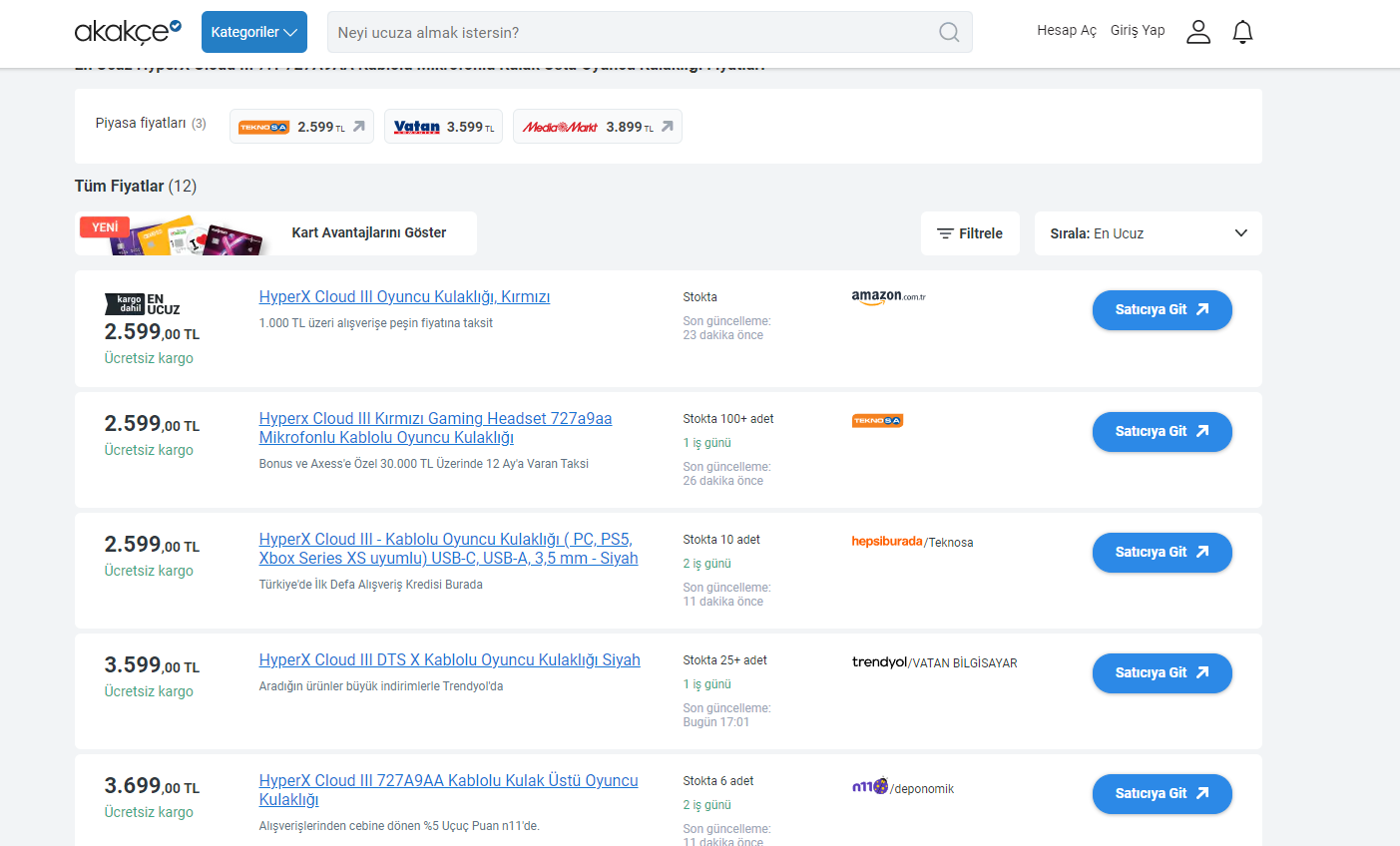Focus the 'Neyi ucuza almak istersin?' search field

629,32
